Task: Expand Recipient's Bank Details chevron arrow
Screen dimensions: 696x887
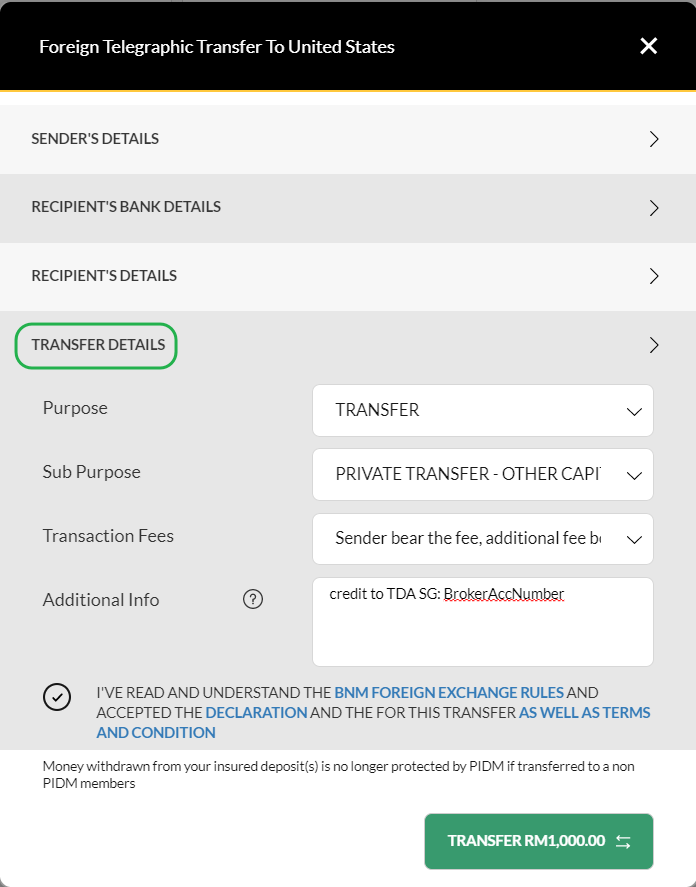Action: pos(654,208)
